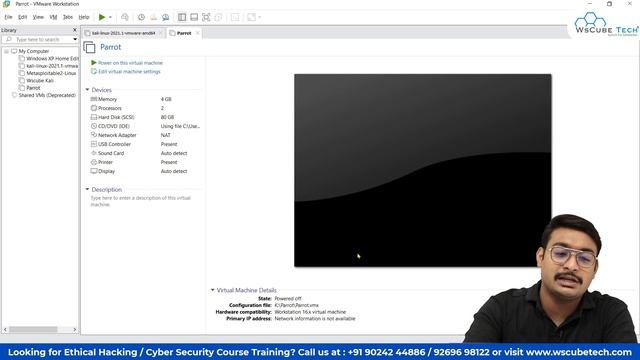
Task: Collapse the Description section
Action: point(87,189)
